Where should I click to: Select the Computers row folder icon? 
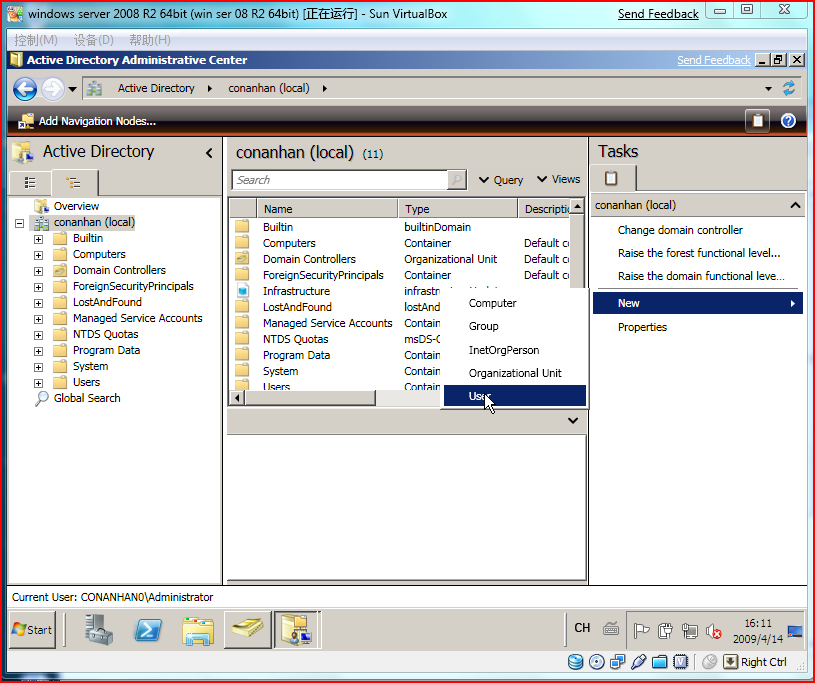[242, 243]
